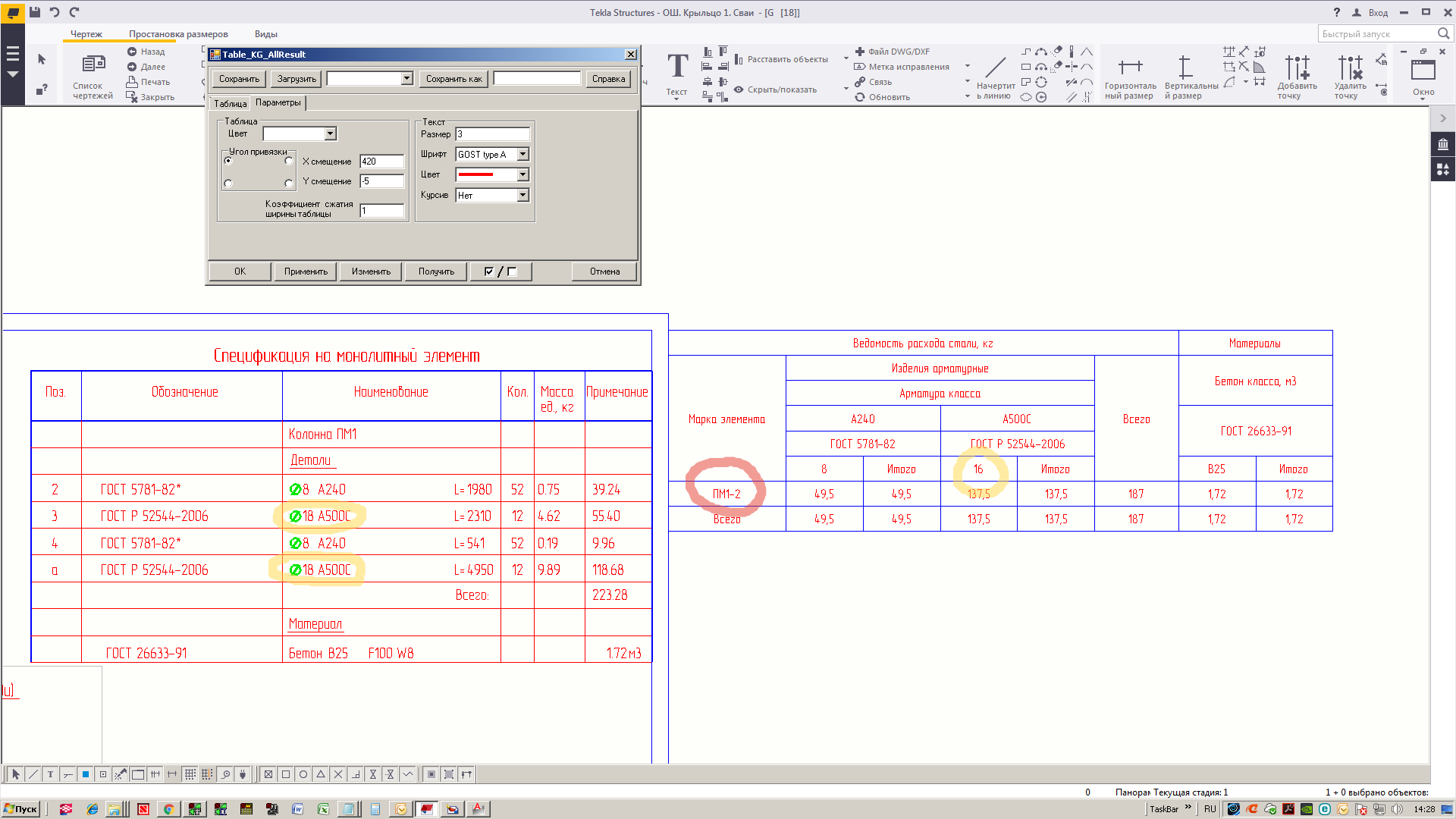This screenshot has width=1456, height=819.
Task: Click Удалить точку dimension point icon
Action: click(x=1350, y=68)
